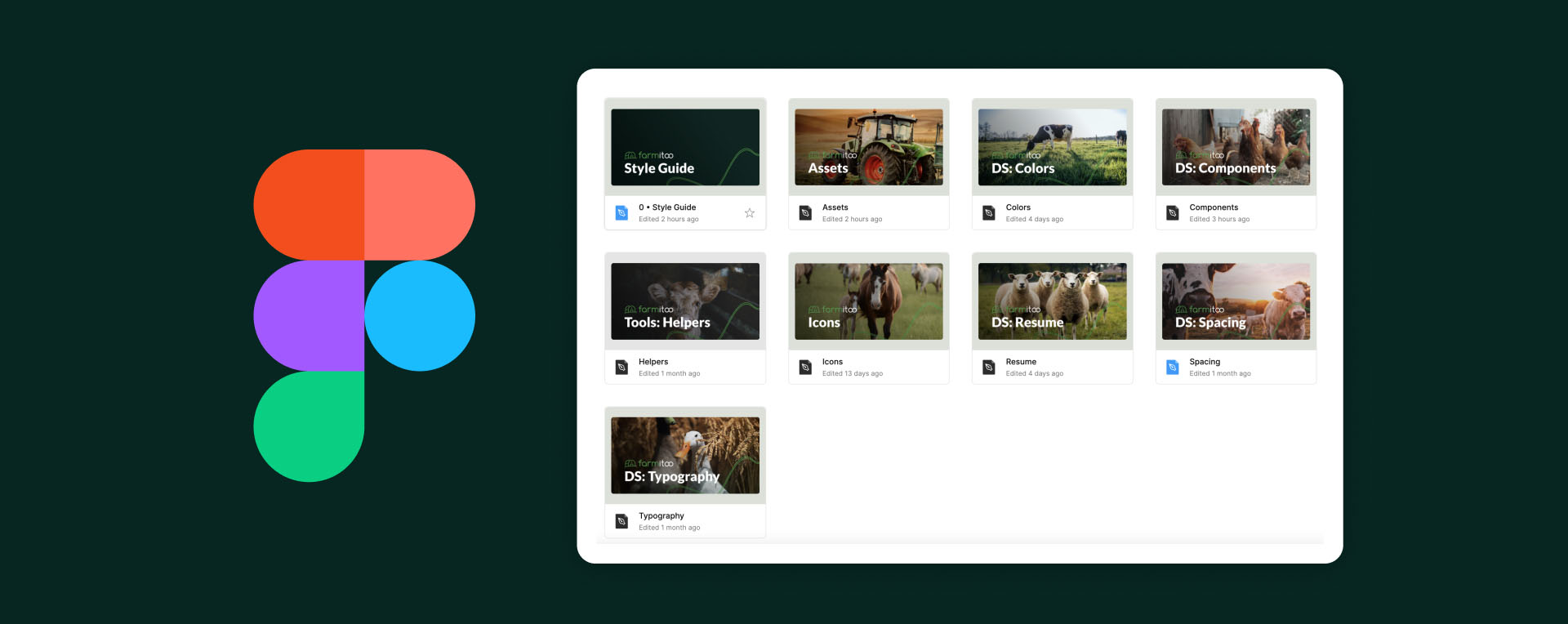Click 'Edited 1 month ago' under Typography

pos(669,528)
